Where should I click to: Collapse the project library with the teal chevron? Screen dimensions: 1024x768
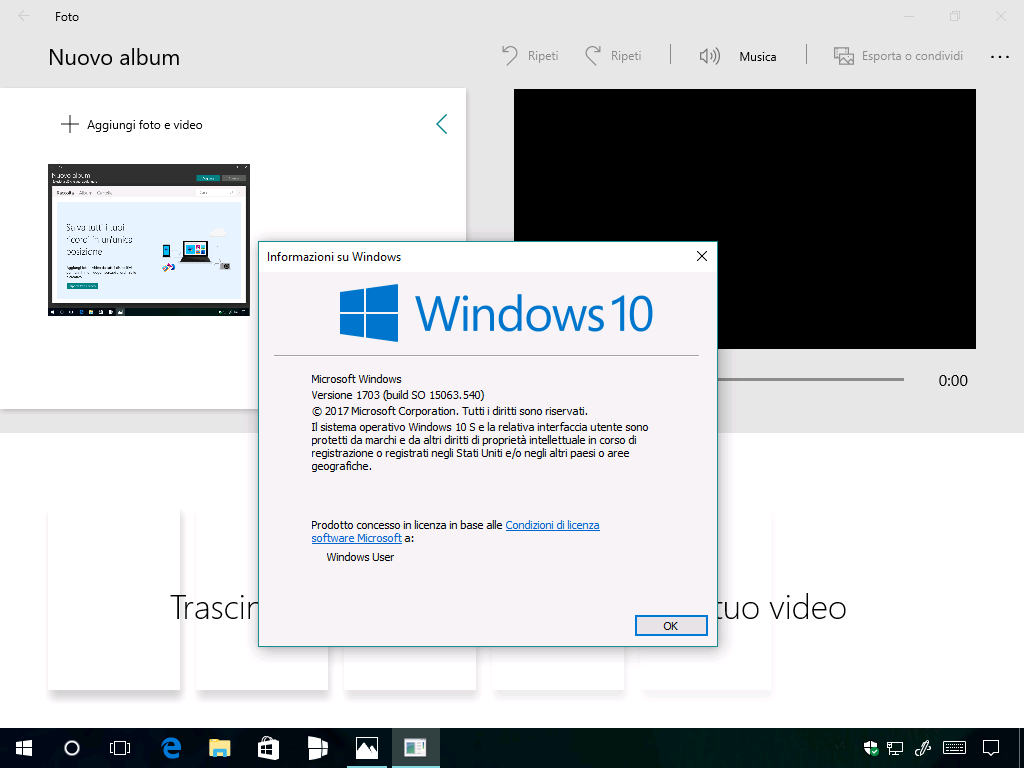pos(441,124)
